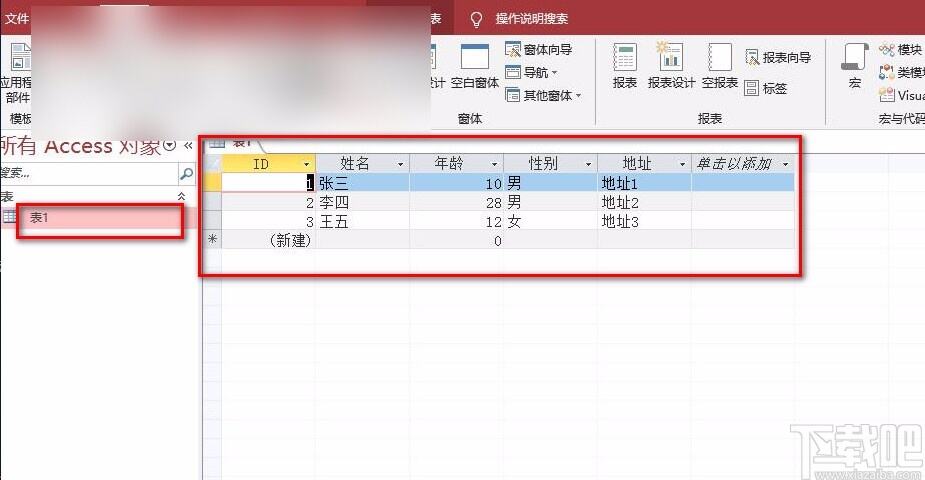Open the 姓名 column filter dropdown
The width and height of the screenshot is (925, 480).
tap(401, 164)
